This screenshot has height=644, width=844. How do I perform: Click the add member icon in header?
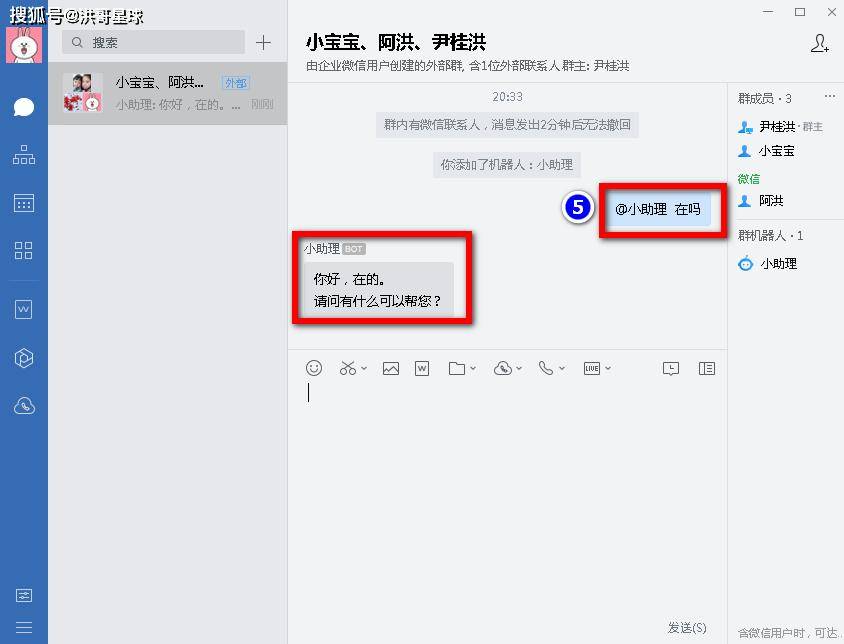point(820,43)
